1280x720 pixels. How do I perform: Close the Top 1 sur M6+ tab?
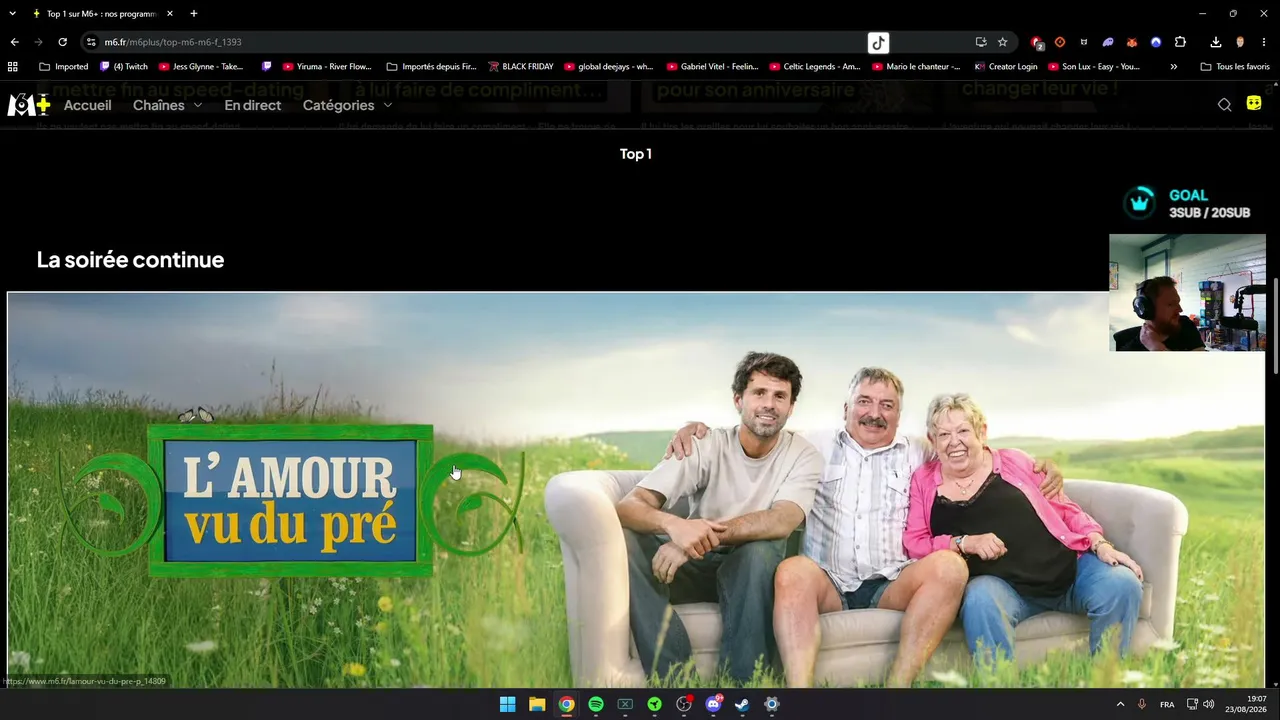(170, 14)
